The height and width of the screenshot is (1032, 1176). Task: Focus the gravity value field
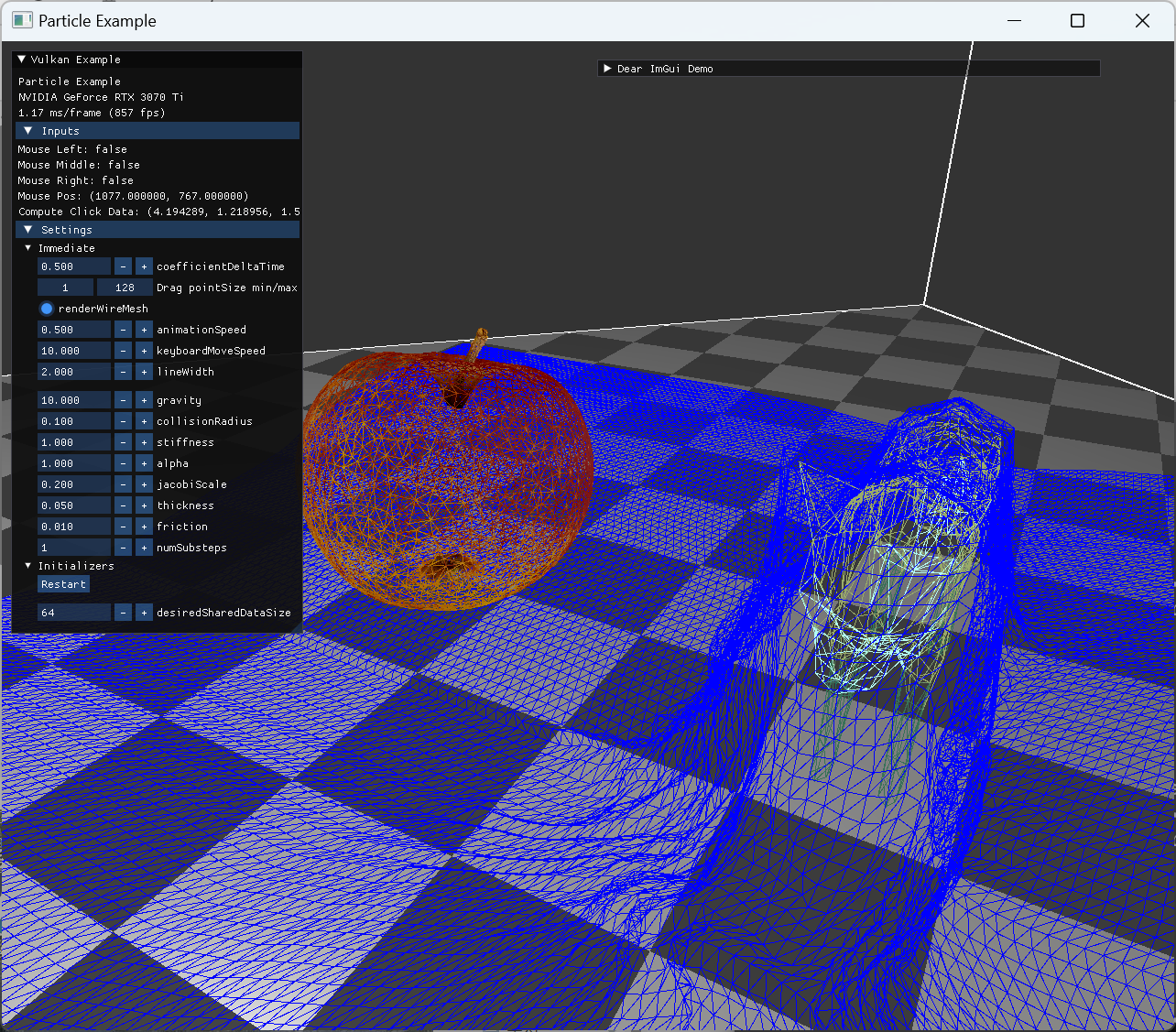(74, 400)
